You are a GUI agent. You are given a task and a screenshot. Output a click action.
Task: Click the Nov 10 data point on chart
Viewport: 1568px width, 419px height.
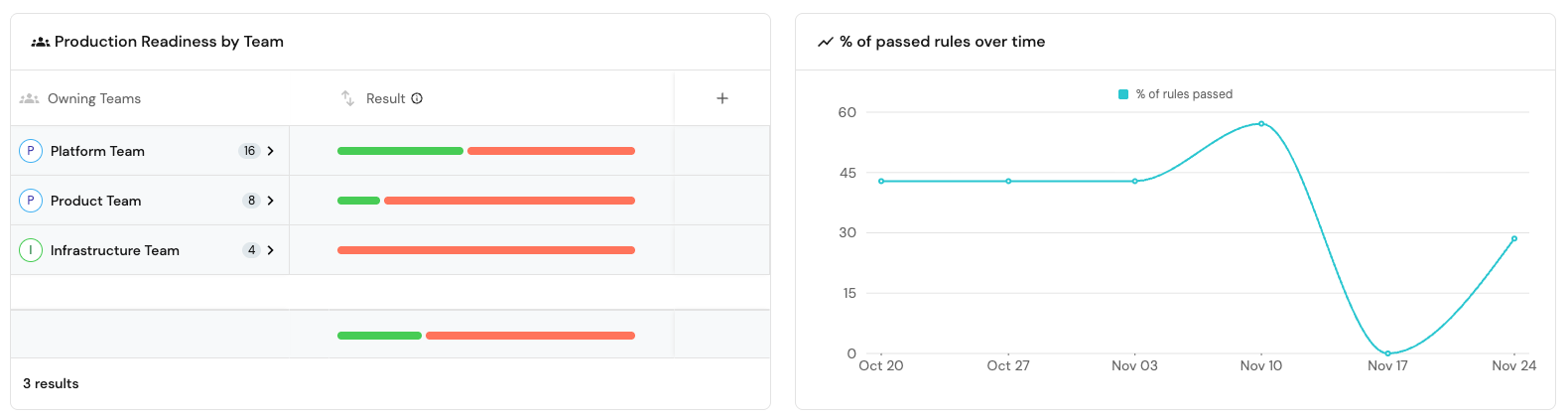pos(1261,124)
